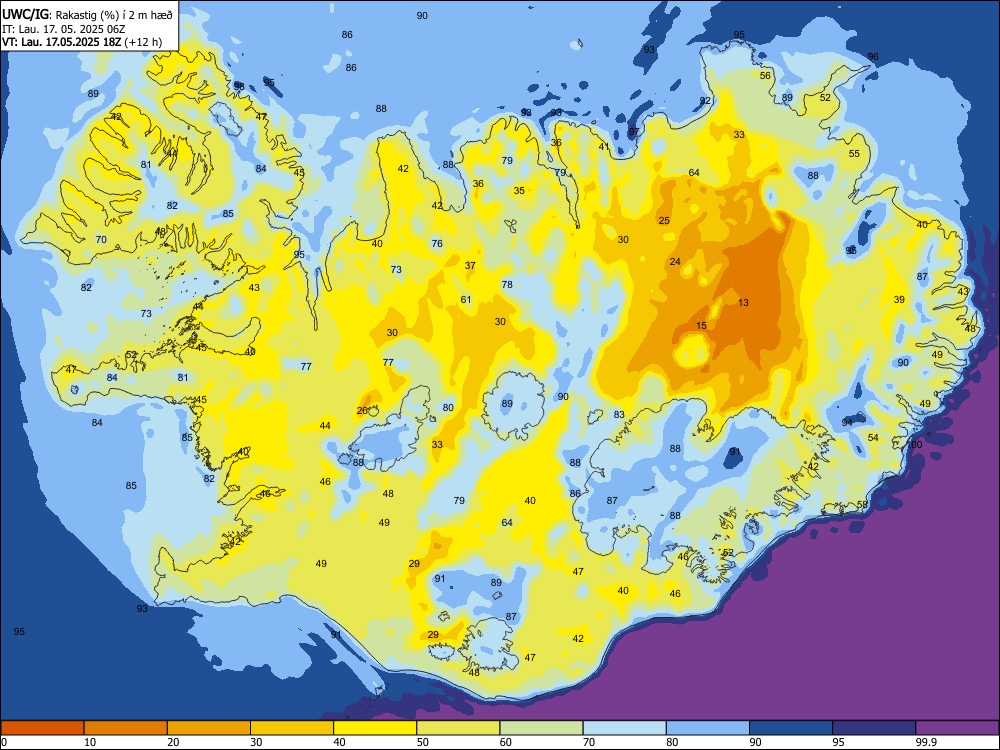Image resolution: width=1000 pixels, height=750 pixels.
Task: Select the map value '80' beside the lake
Action: point(448,408)
